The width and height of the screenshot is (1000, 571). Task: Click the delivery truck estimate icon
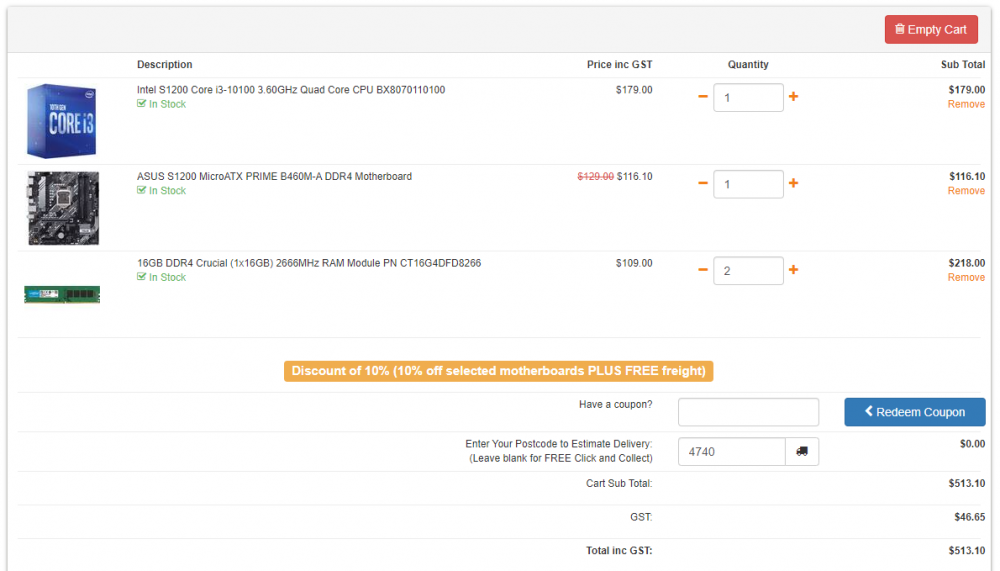[802, 452]
